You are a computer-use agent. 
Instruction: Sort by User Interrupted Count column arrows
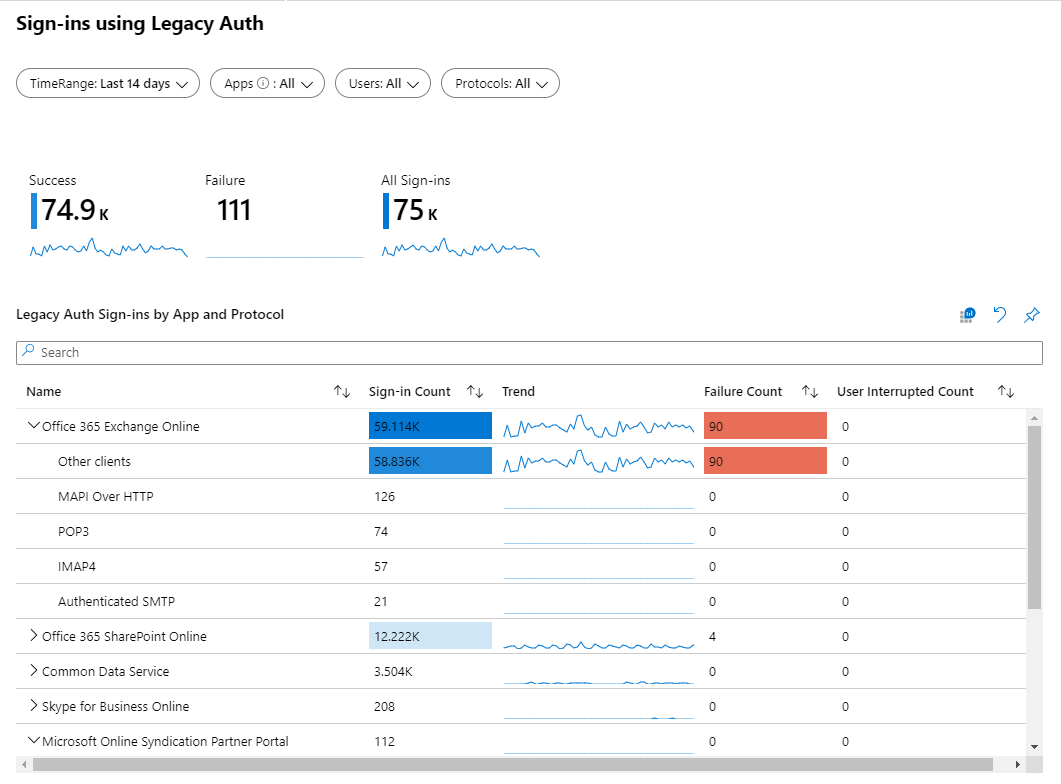click(x=1006, y=392)
